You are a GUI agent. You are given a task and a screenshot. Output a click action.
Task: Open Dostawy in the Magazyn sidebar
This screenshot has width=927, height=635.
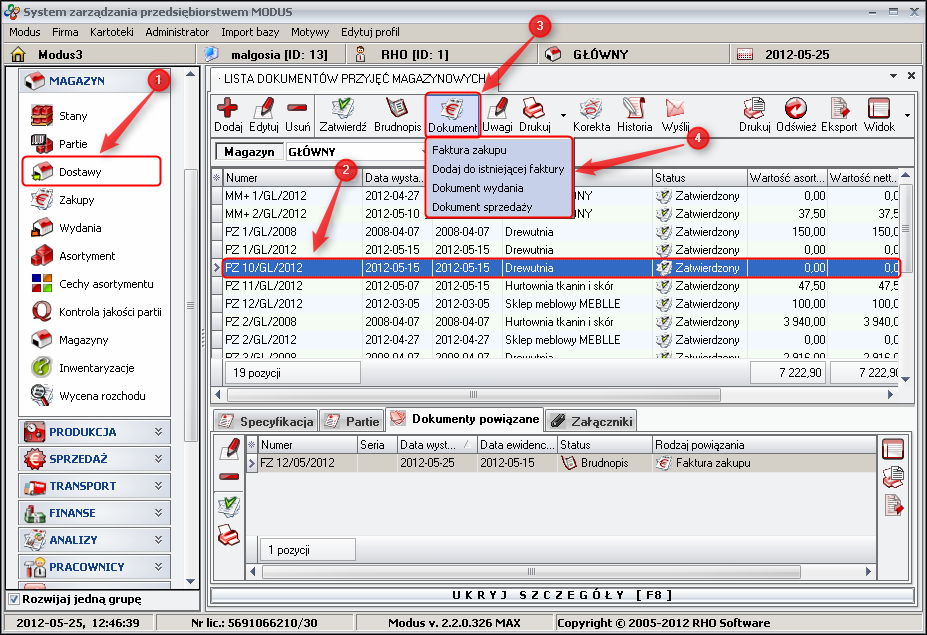click(80, 172)
